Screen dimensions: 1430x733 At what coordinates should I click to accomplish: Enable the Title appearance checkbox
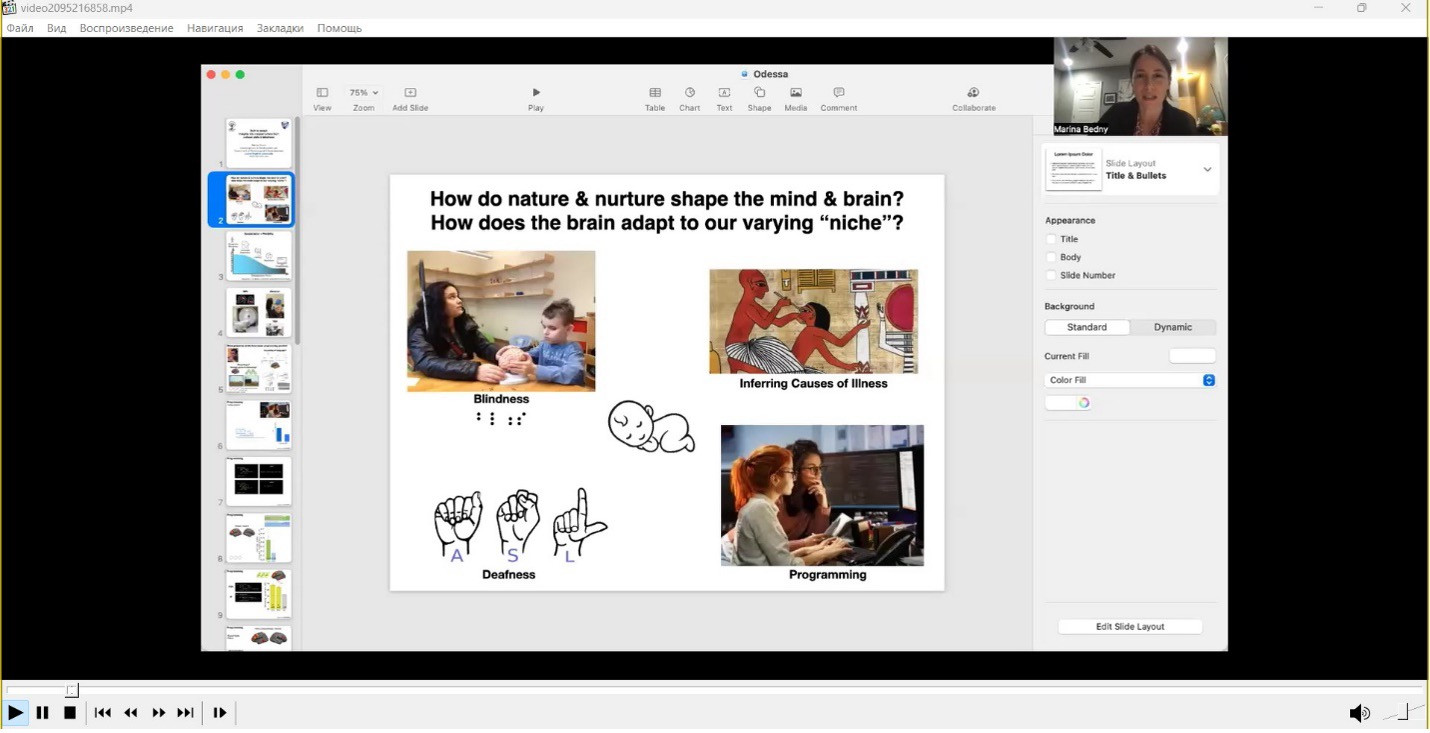[x=1051, y=240]
